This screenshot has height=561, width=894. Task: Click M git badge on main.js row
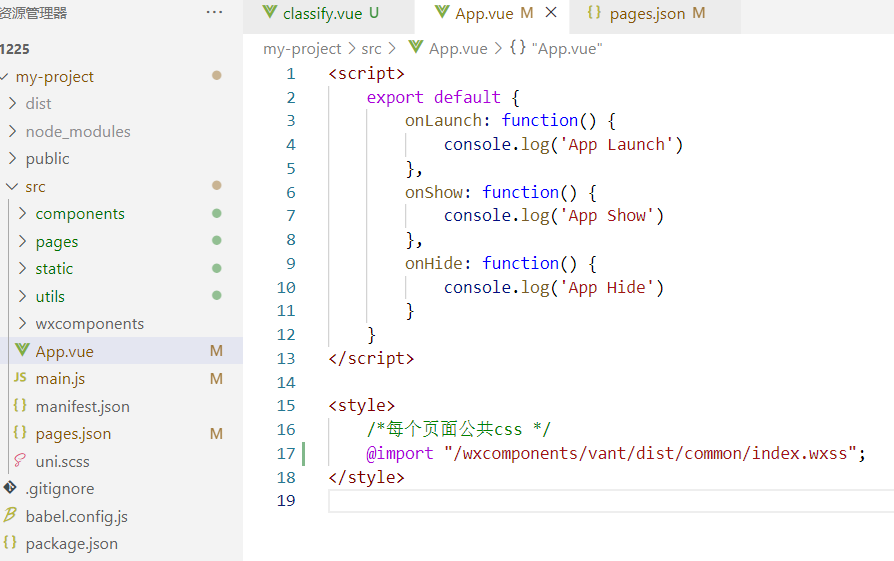(216, 379)
